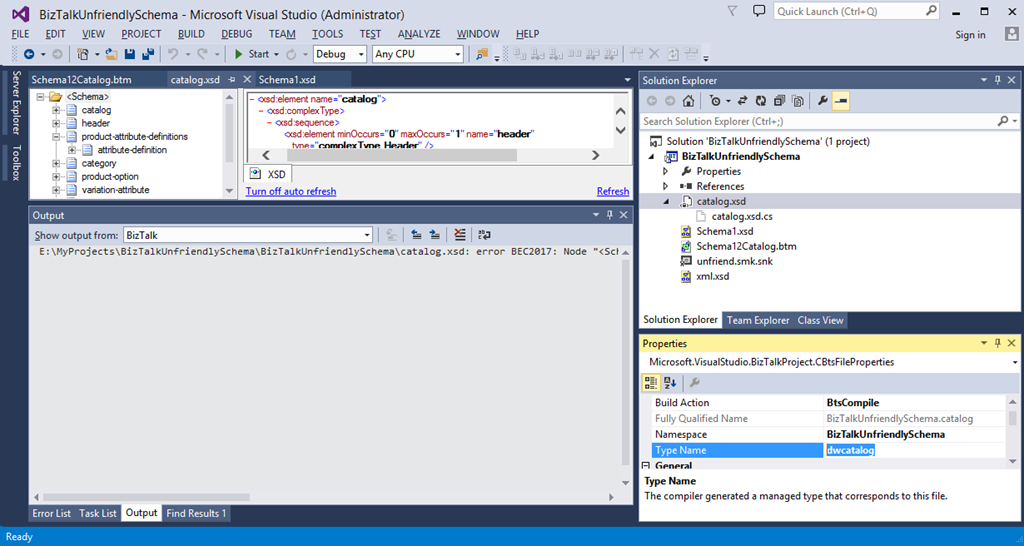This screenshot has height=546, width=1024.
Task: Click the Properties wrench icon in Solution Explorer
Action: [x=823, y=101]
